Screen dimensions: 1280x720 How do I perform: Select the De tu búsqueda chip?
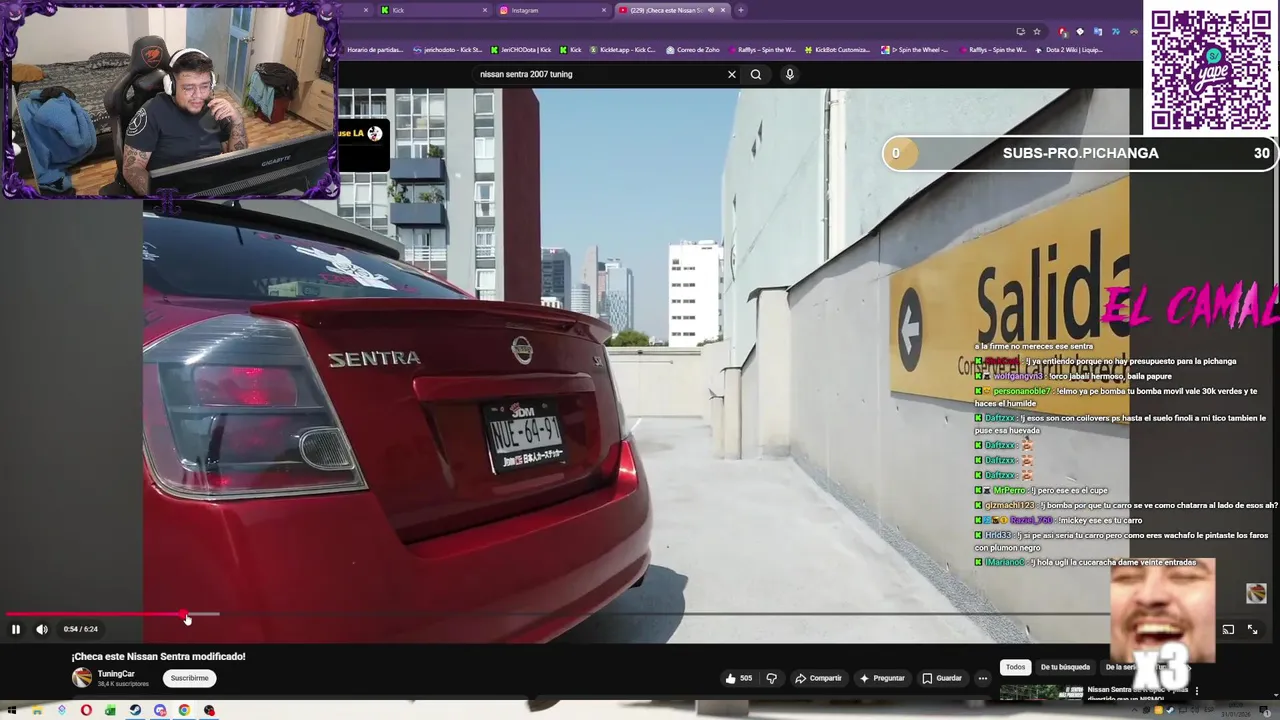(1065, 667)
